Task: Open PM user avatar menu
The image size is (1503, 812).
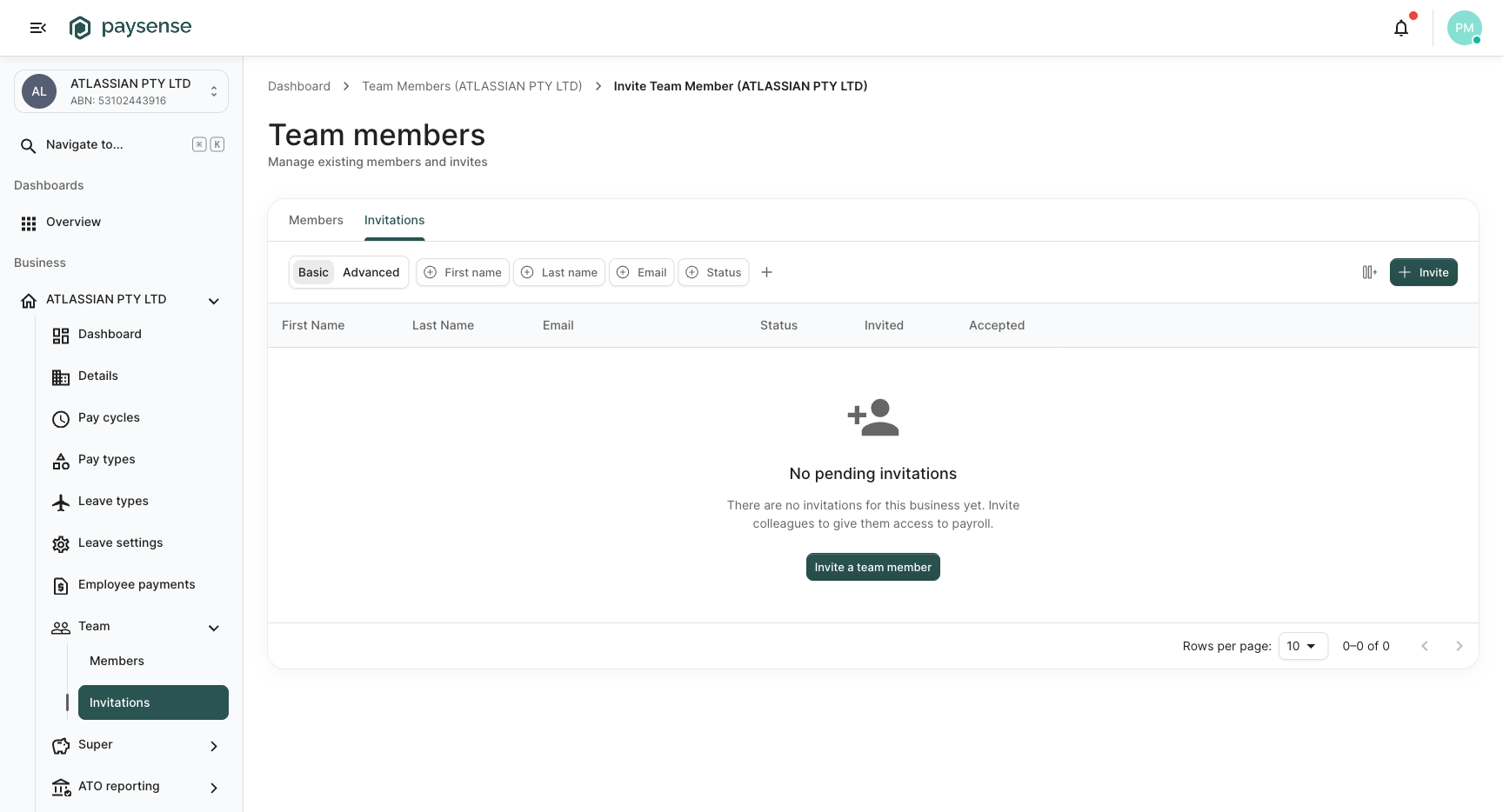Action: (1464, 28)
